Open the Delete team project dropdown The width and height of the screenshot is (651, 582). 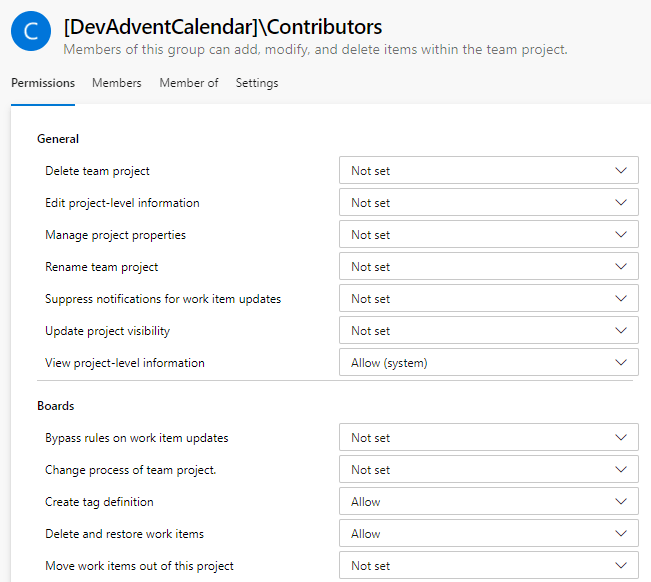tap(488, 171)
